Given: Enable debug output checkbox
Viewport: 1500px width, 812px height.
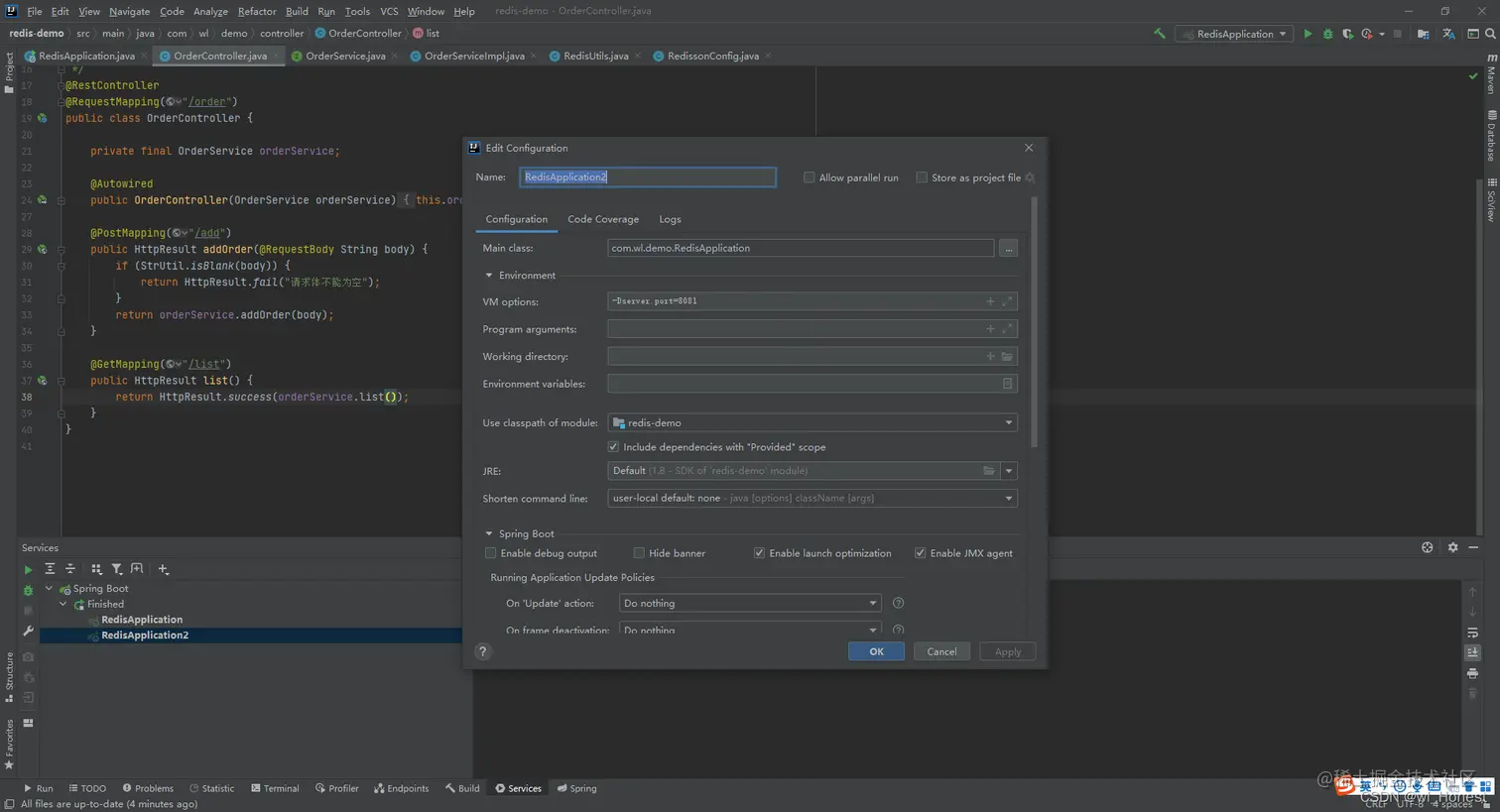Looking at the screenshot, I should pyautogui.click(x=490, y=553).
